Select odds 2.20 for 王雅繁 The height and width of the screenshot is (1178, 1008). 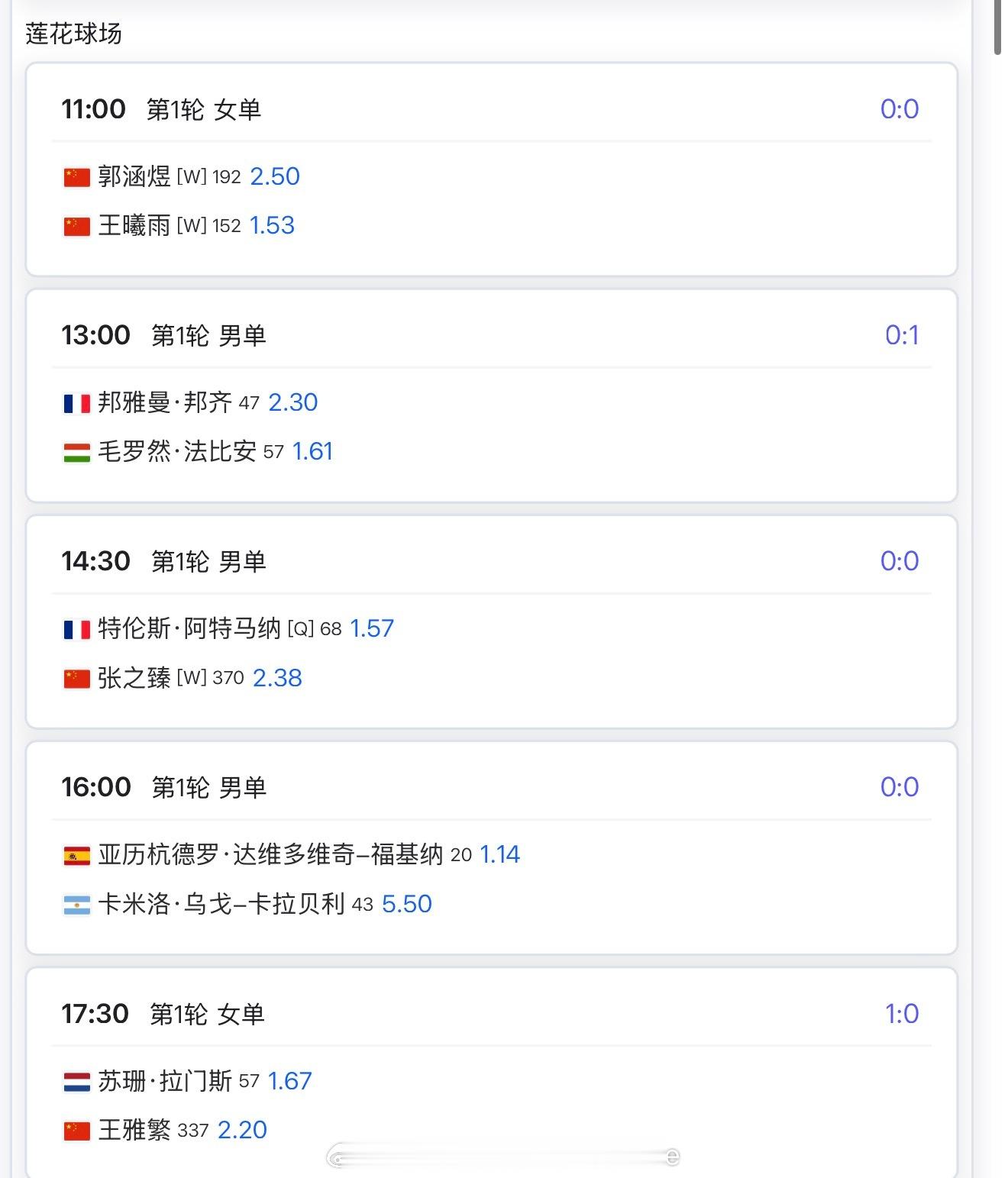point(242,1130)
